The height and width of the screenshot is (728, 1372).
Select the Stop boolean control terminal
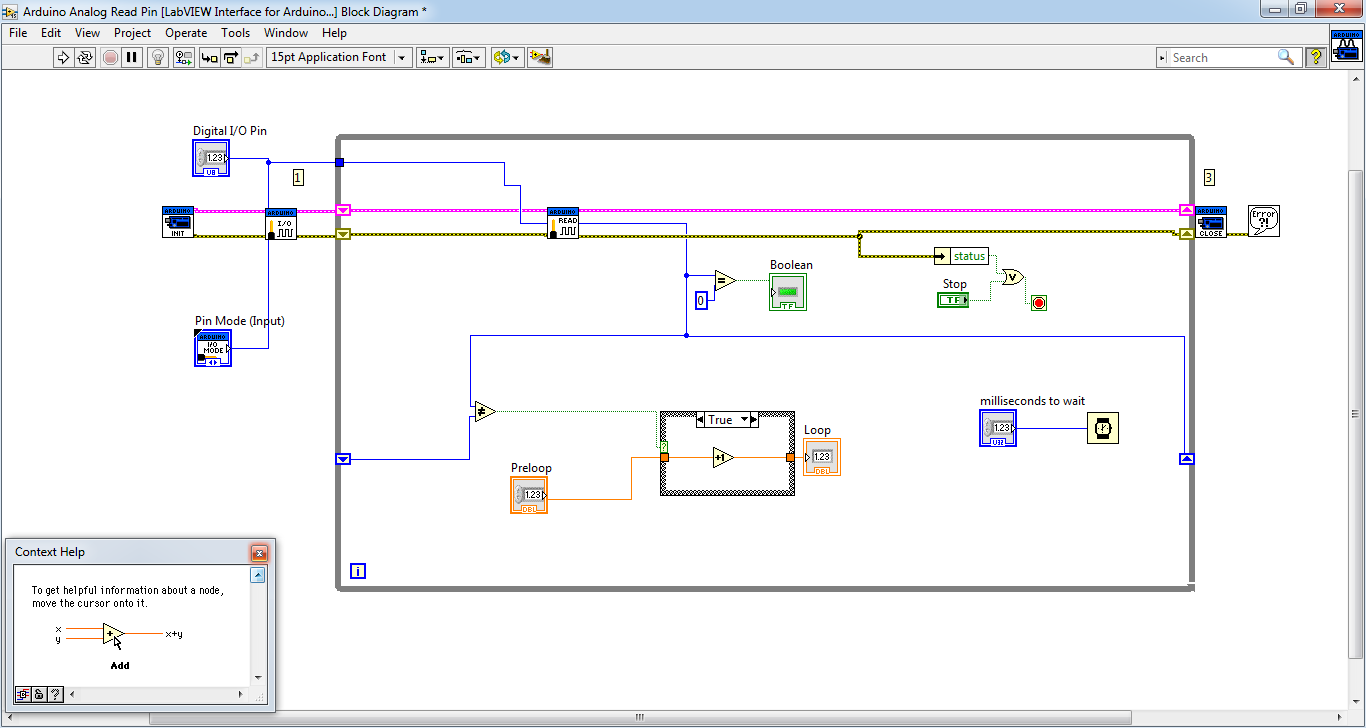[953, 300]
